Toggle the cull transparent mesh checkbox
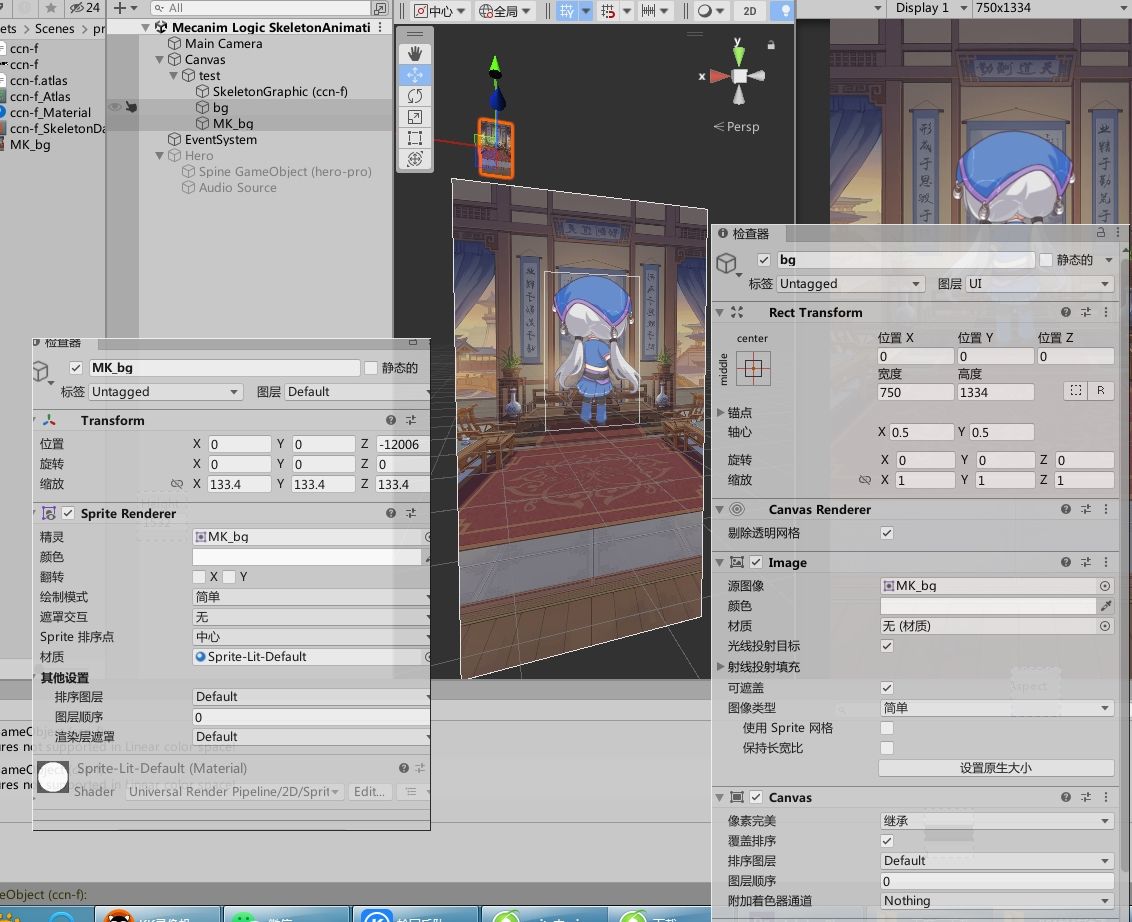The image size is (1132, 922). tap(887, 533)
